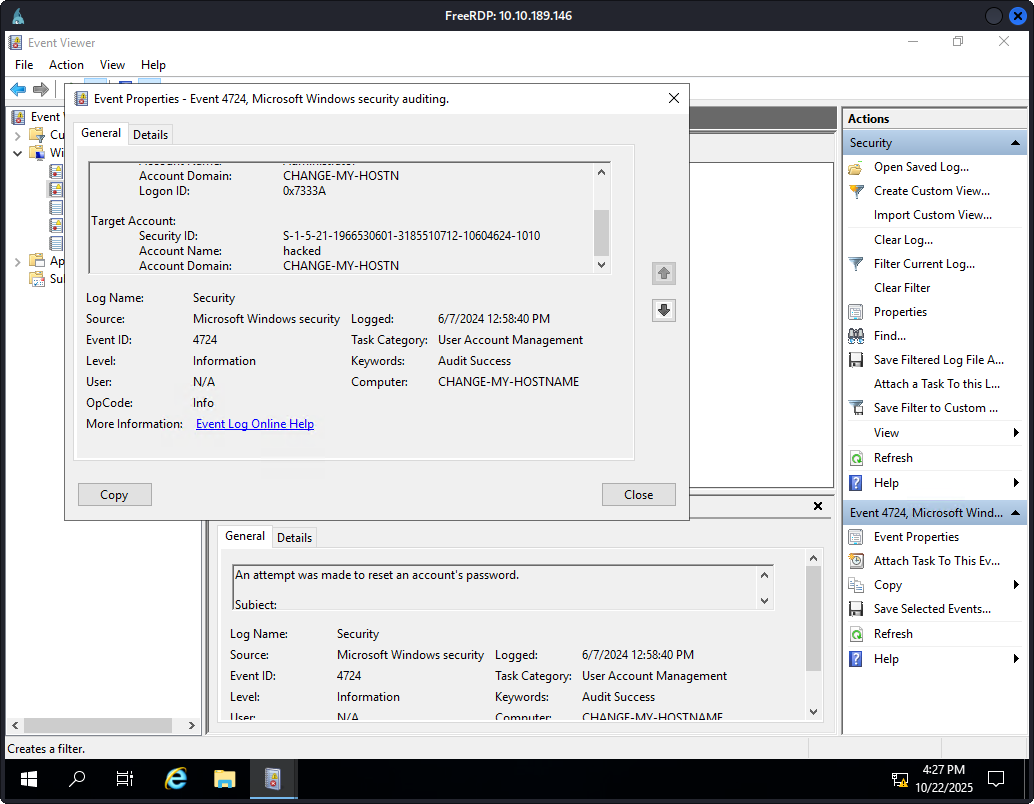Click the Refresh icon under Security section
Image resolution: width=1034 pixels, height=804 pixels.
coord(855,458)
